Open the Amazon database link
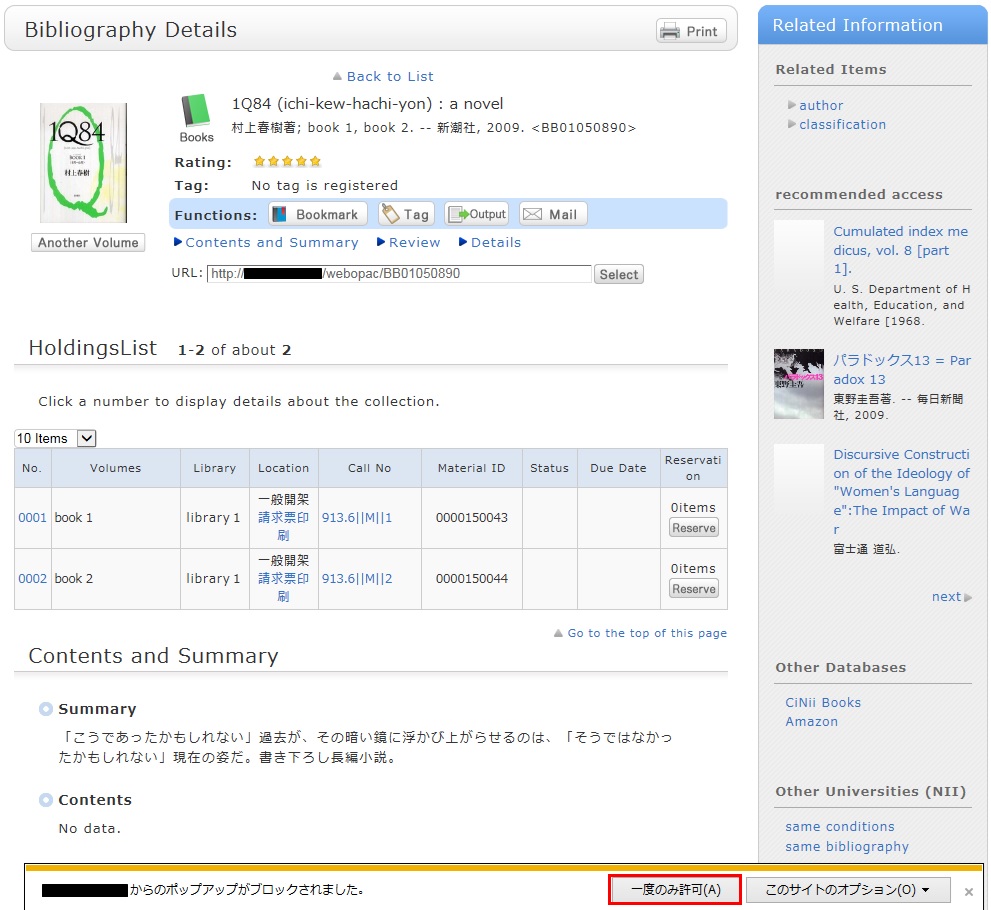This screenshot has height=910, width=991. click(x=811, y=722)
